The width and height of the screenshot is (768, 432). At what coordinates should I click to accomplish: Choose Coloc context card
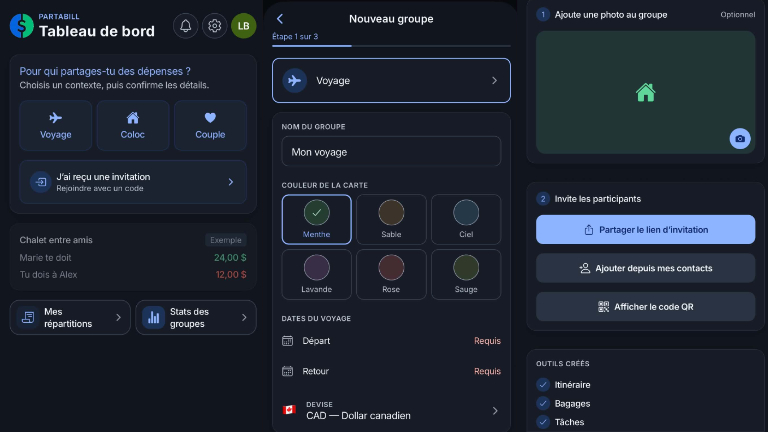tap(133, 125)
